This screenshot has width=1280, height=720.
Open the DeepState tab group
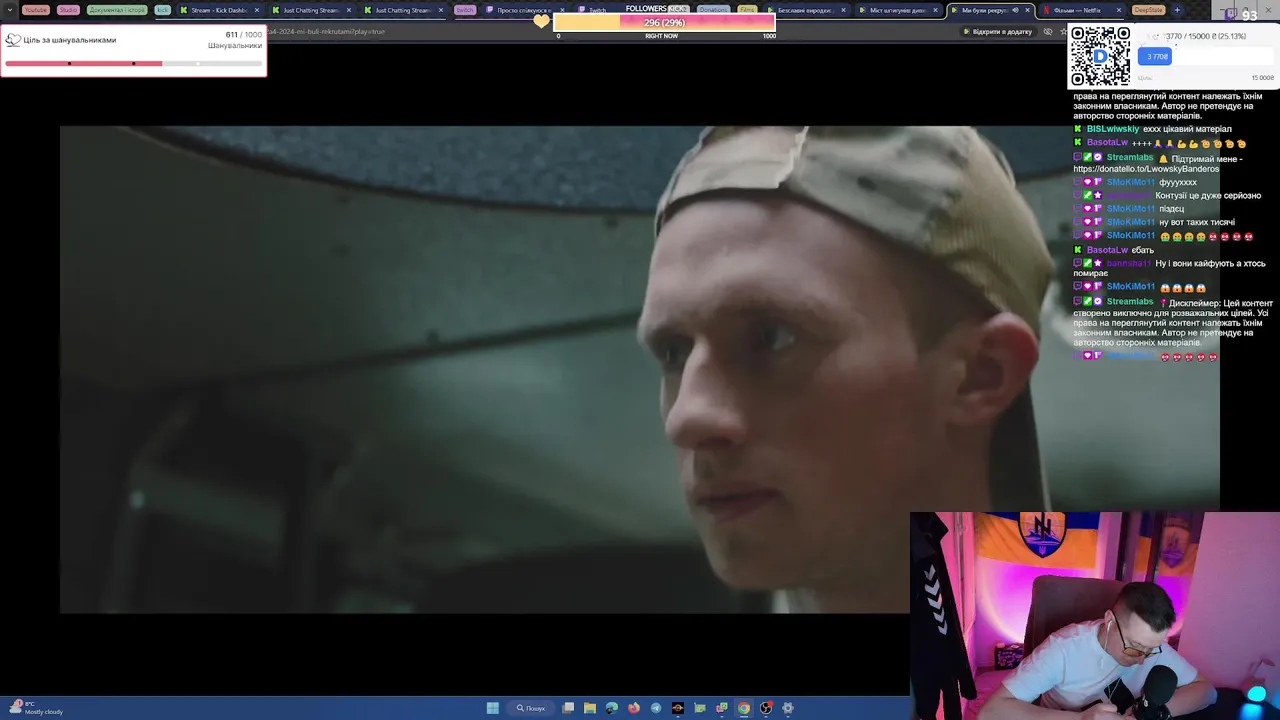(x=1148, y=10)
